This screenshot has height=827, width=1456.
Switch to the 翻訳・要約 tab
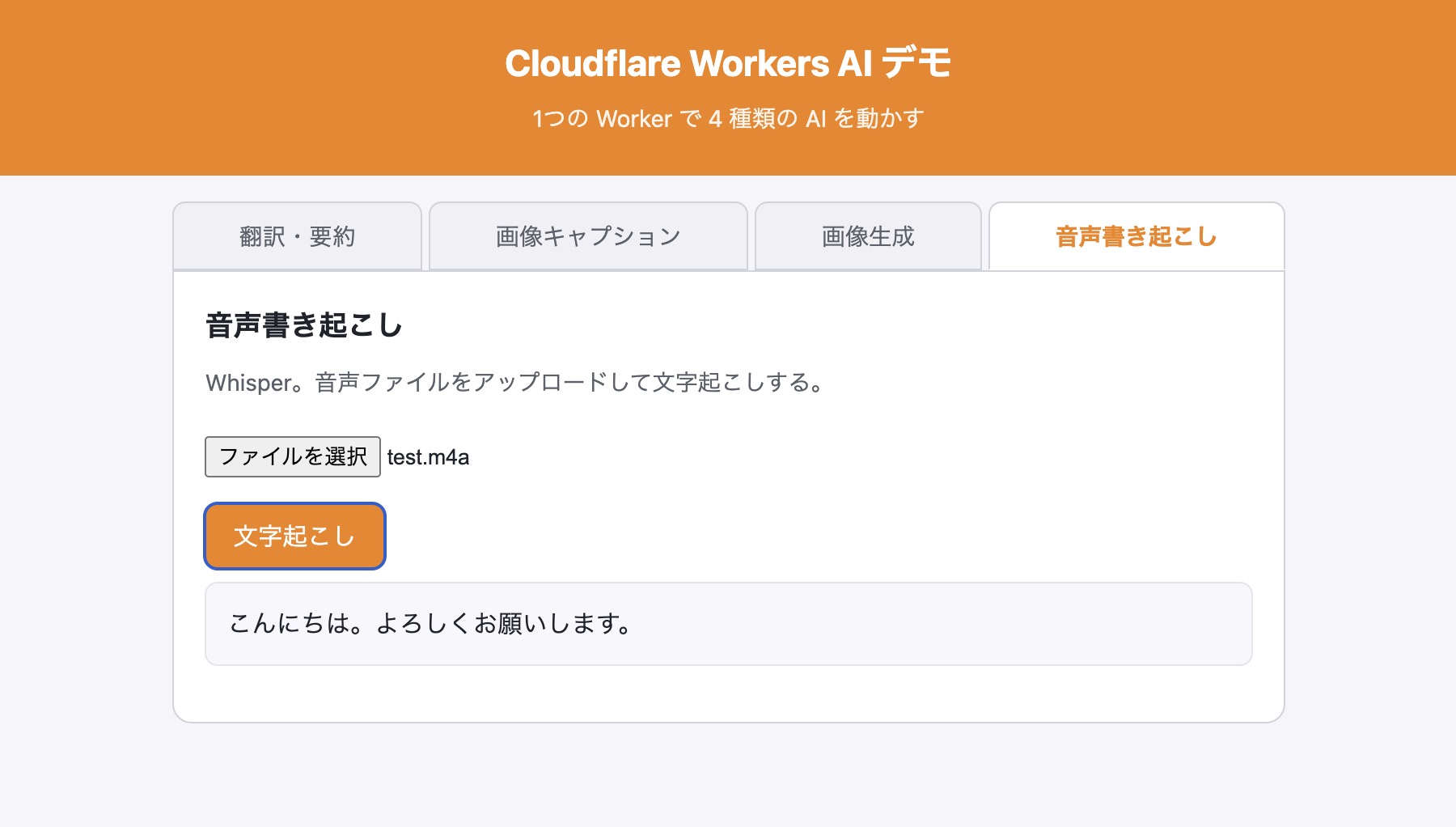(297, 236)
